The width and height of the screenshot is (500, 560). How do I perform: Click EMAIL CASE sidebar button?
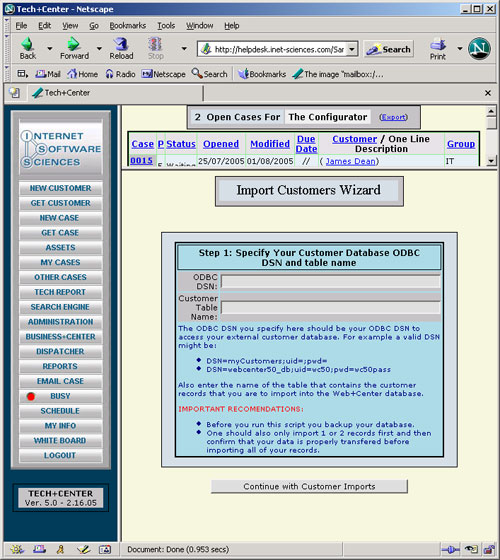coord(60,381)
